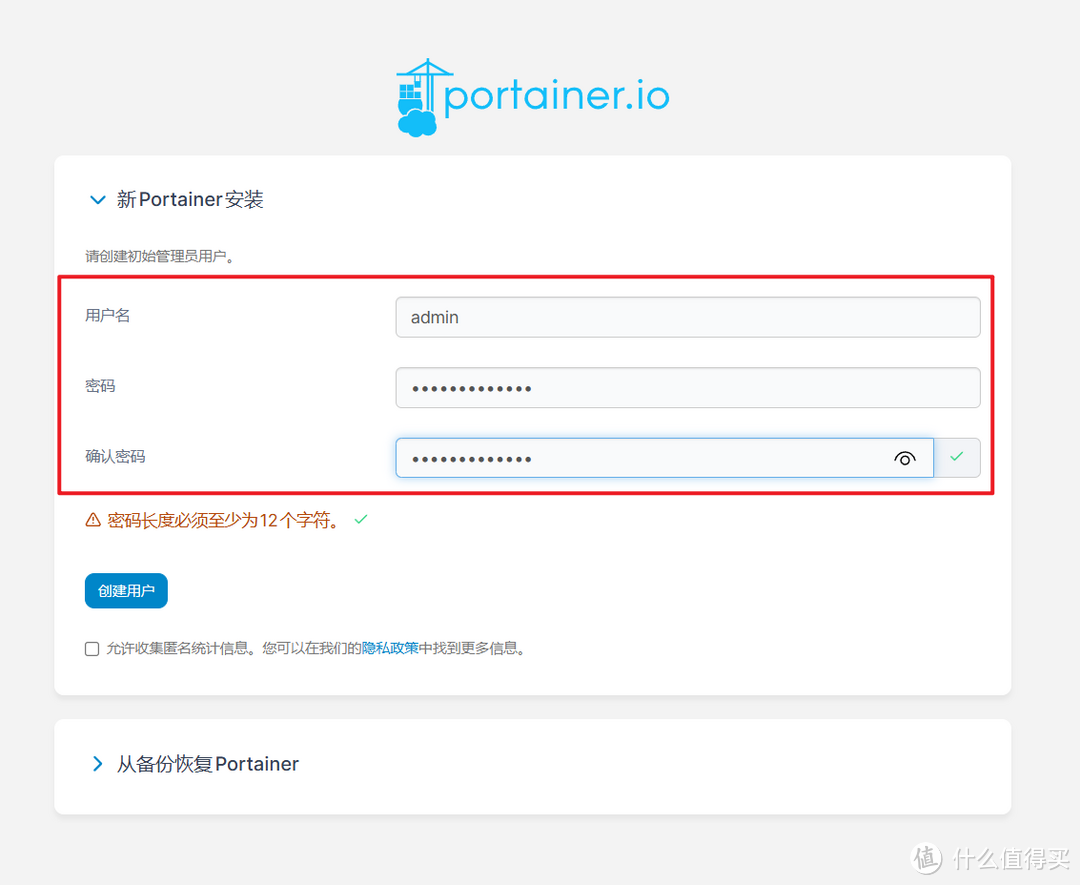Screen dimensions: 1080x885
Task: Click the green check after the password length warning
Action: [360, 519]
